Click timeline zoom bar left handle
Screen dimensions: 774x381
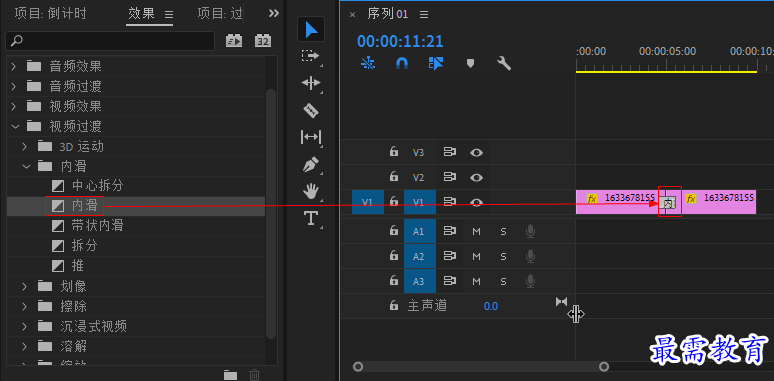[358, 367]
